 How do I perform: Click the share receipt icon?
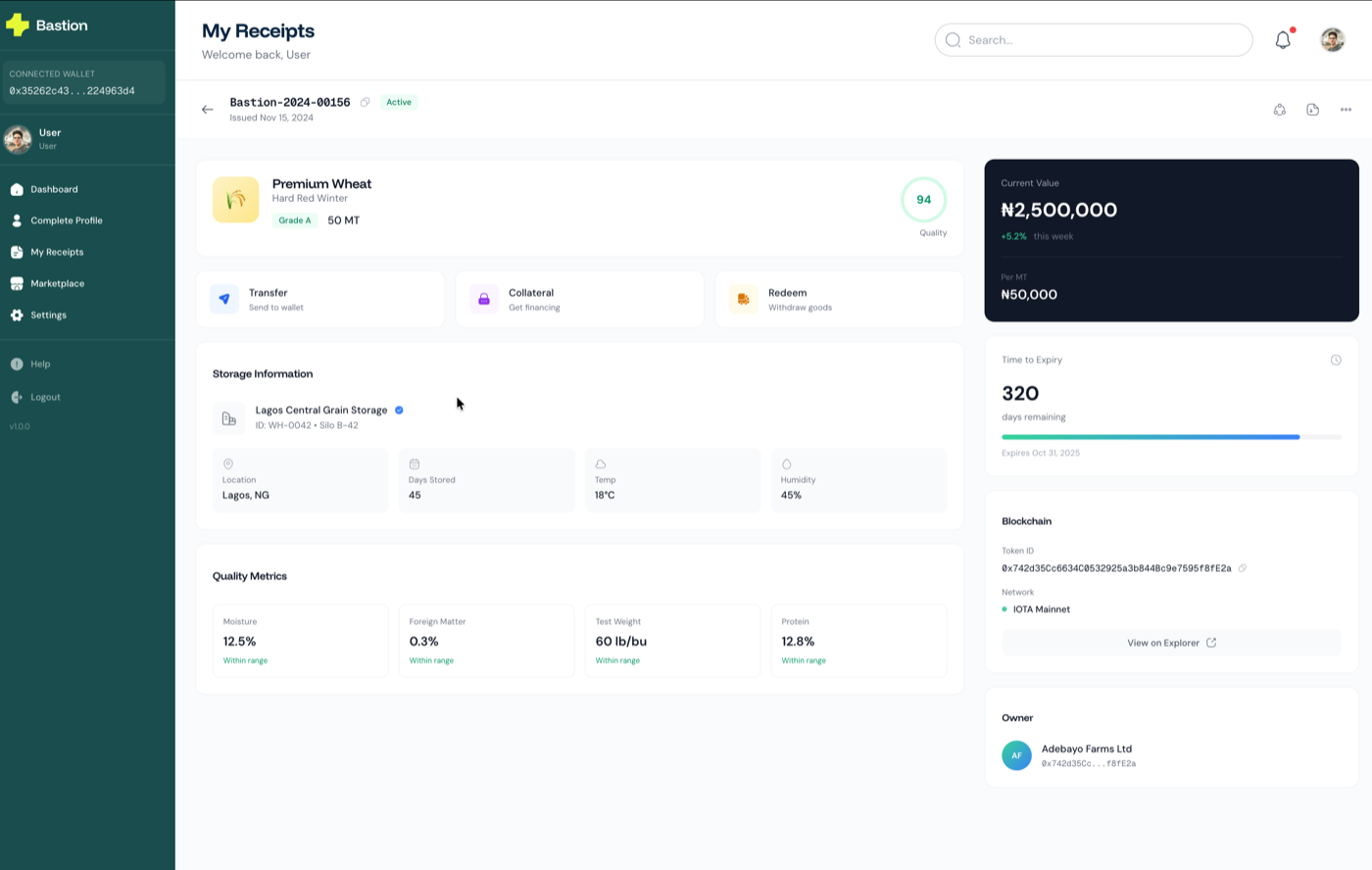point(1279,110)
